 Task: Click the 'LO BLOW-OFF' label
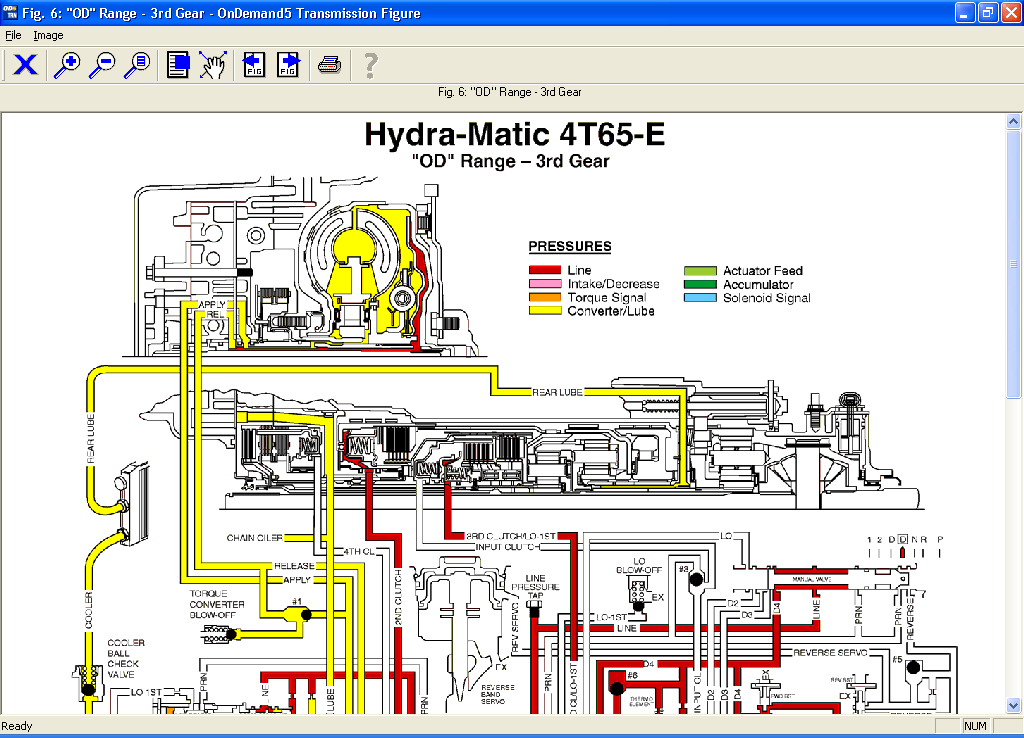[x=639, y=566]
